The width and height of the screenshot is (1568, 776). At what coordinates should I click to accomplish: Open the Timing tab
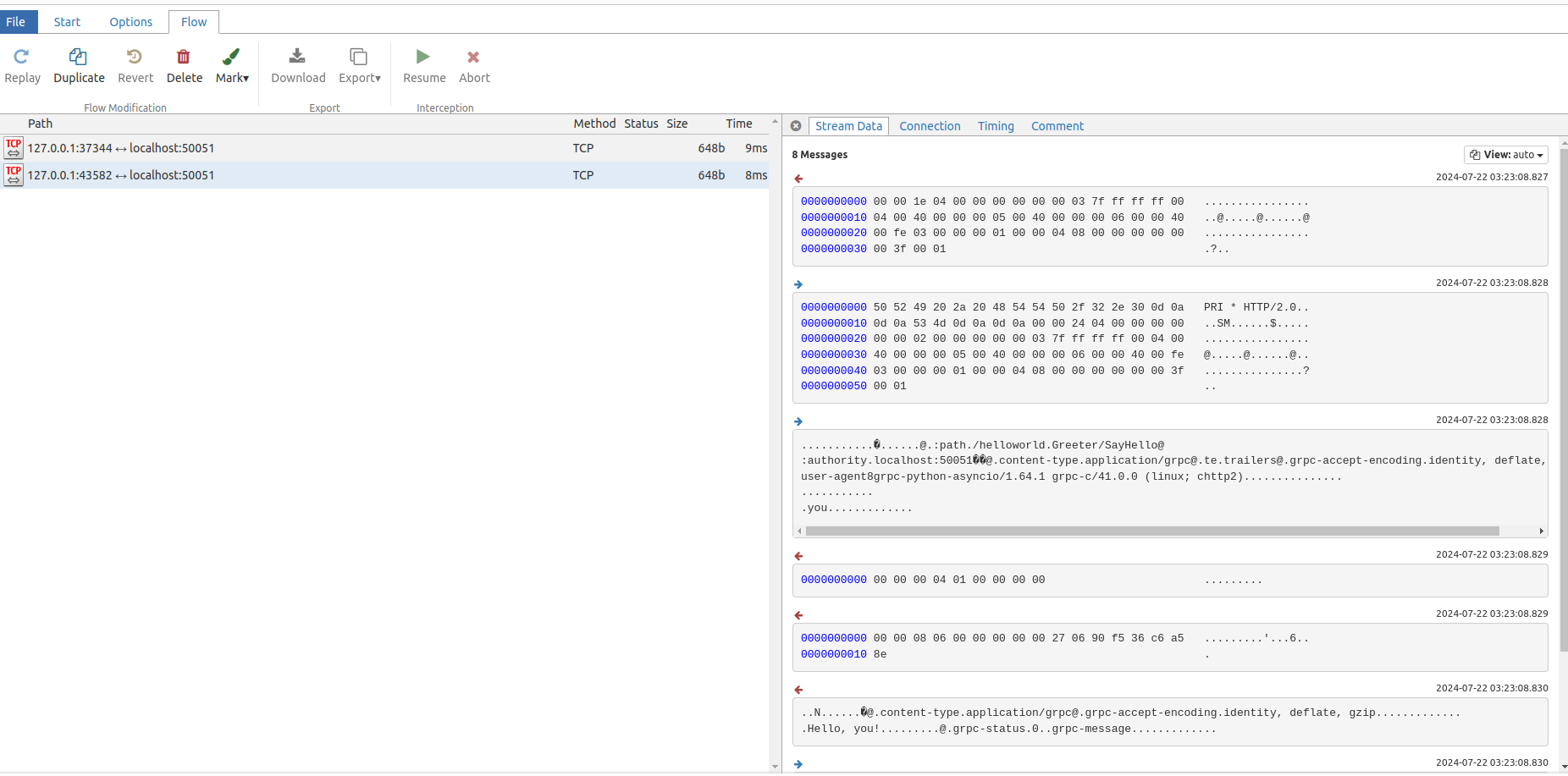point(996,126)
